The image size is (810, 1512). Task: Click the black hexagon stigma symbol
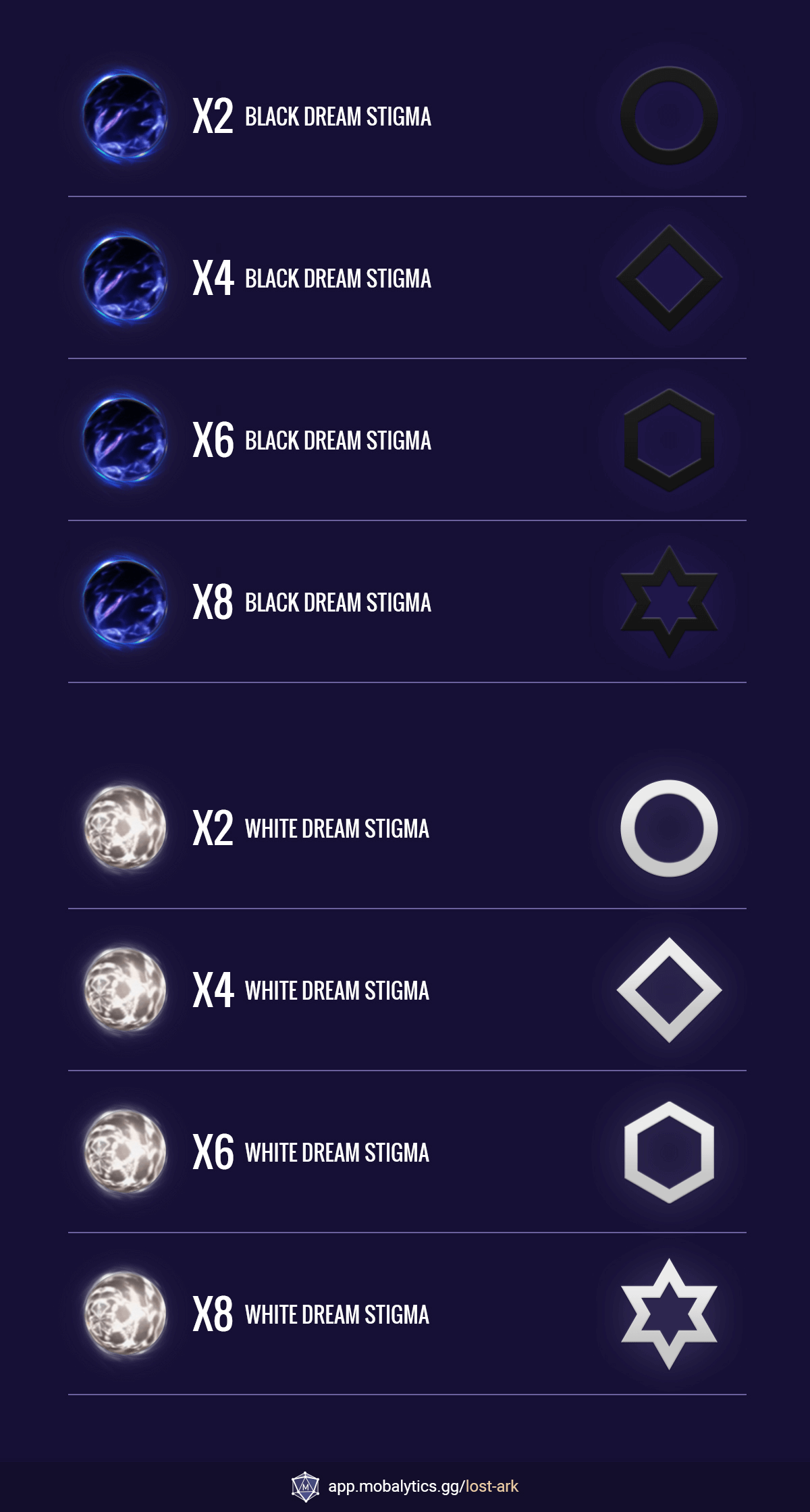tap(669, 439)
